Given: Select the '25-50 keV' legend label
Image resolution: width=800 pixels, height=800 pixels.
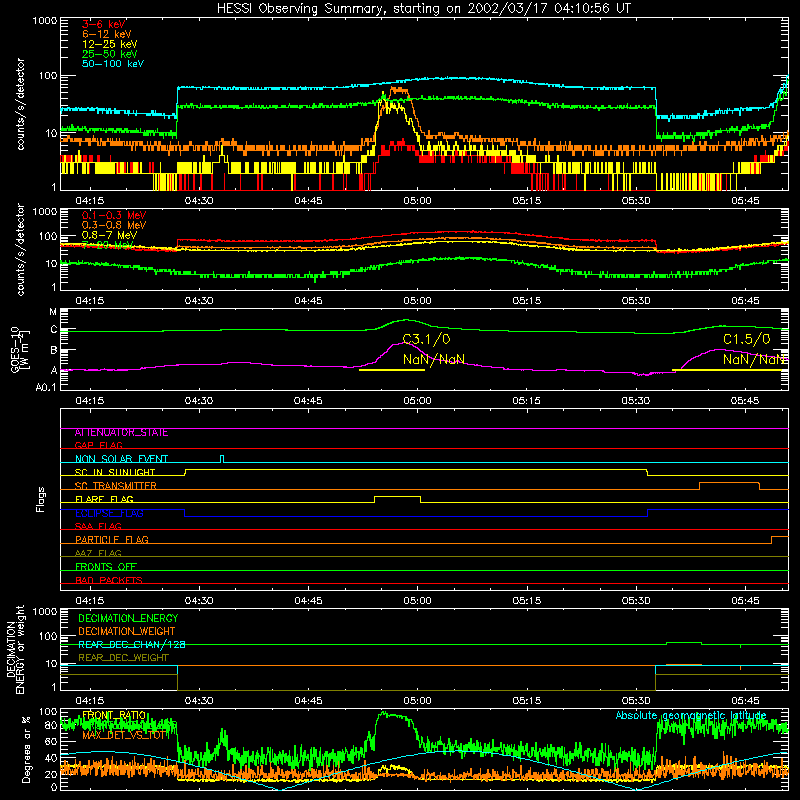Looking at the screenshot, I should 110,54.
